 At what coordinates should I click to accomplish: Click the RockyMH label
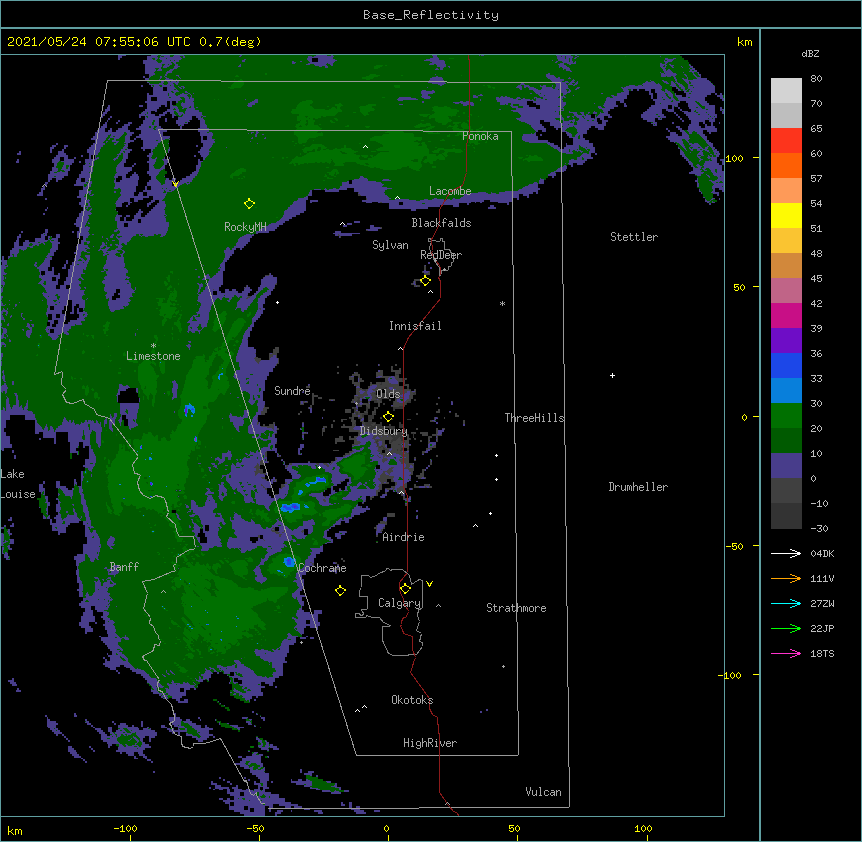click(245, 227)
